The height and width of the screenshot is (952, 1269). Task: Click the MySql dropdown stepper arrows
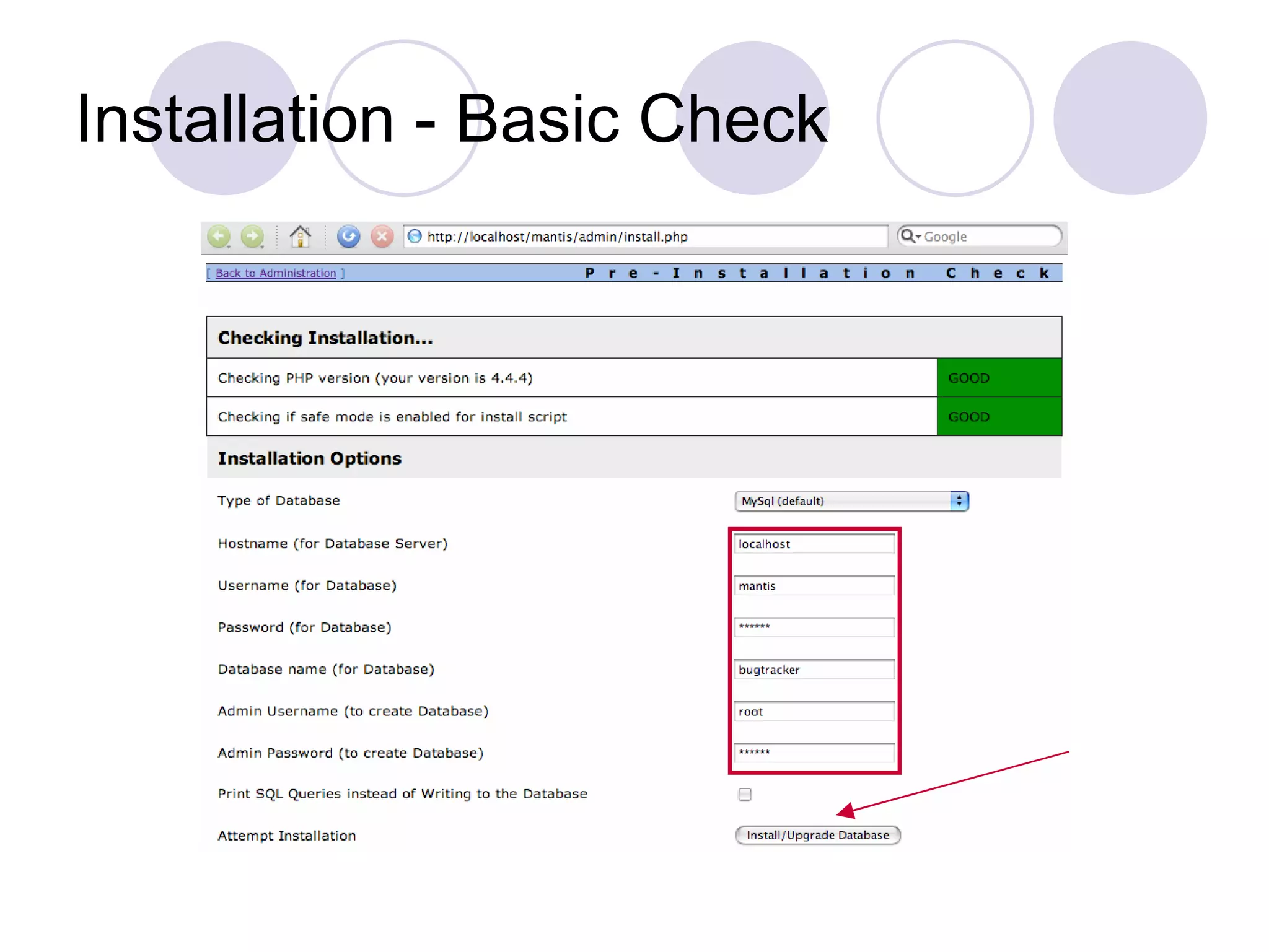[959, 501]
